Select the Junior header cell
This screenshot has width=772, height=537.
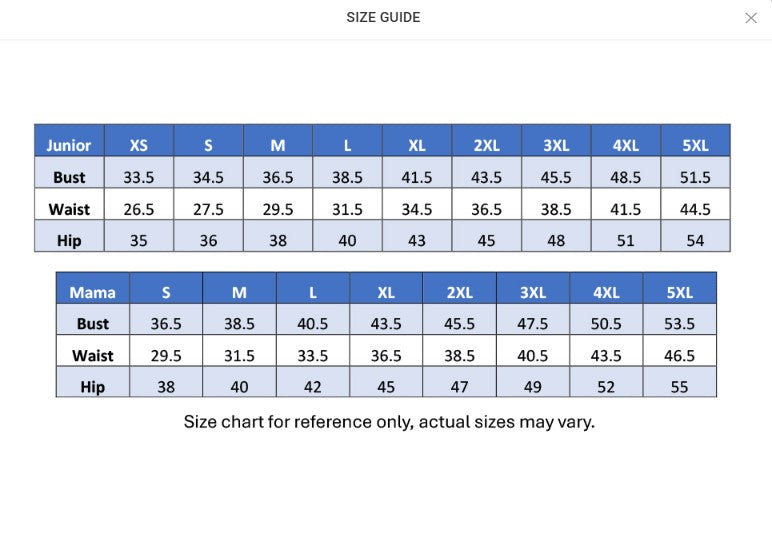69,145
